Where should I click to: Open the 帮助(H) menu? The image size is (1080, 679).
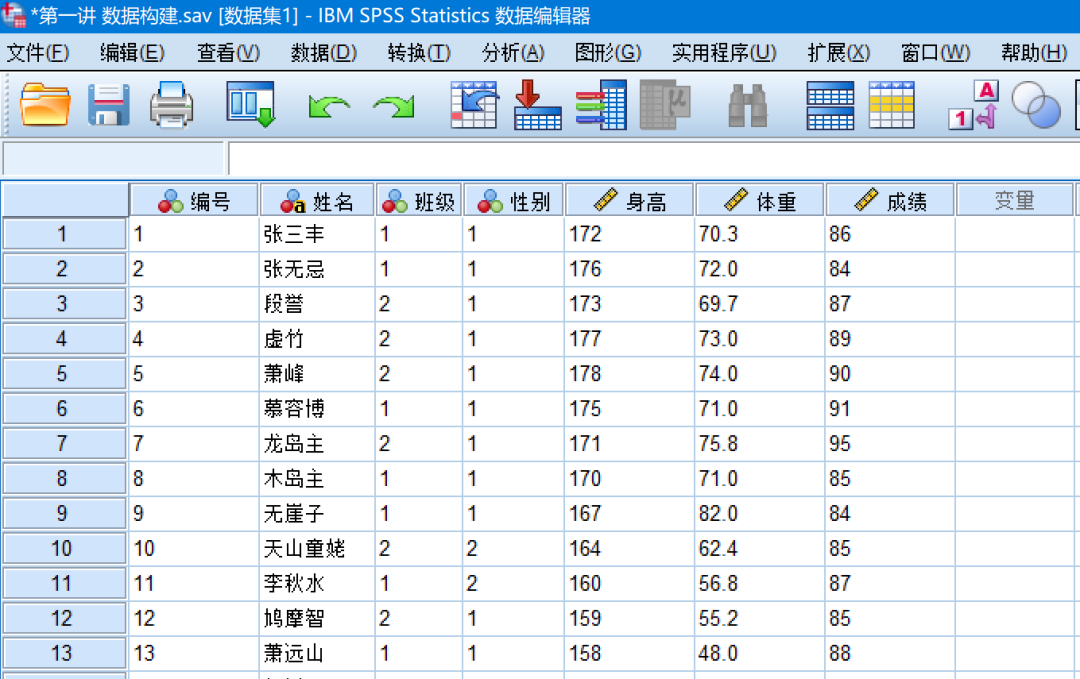pos(1034,52)
